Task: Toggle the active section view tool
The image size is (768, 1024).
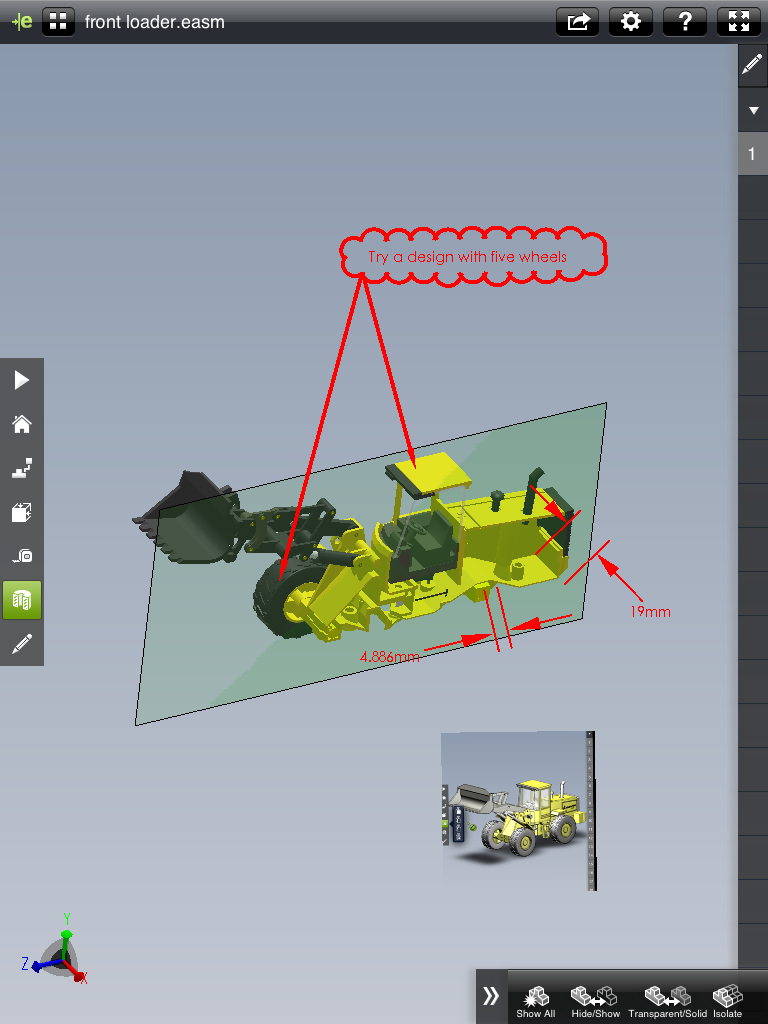Action: (22, 600)
